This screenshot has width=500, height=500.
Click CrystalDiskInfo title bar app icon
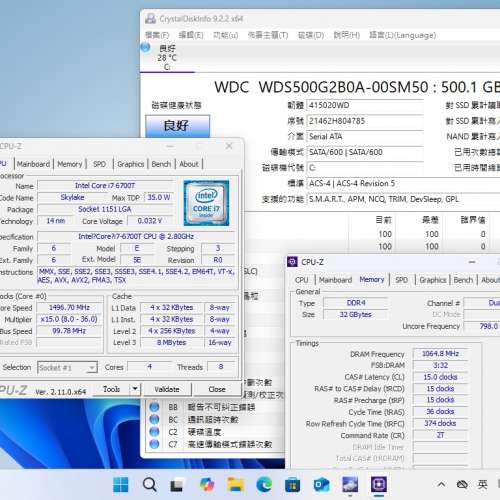click(150, 19)
